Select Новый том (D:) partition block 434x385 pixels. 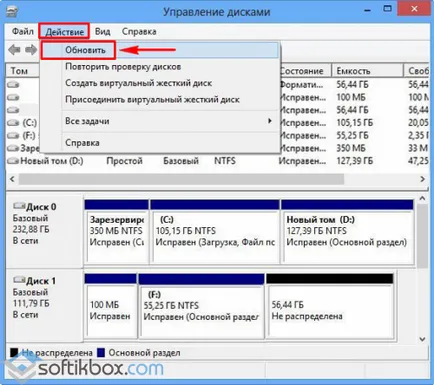tap(348, 232)
